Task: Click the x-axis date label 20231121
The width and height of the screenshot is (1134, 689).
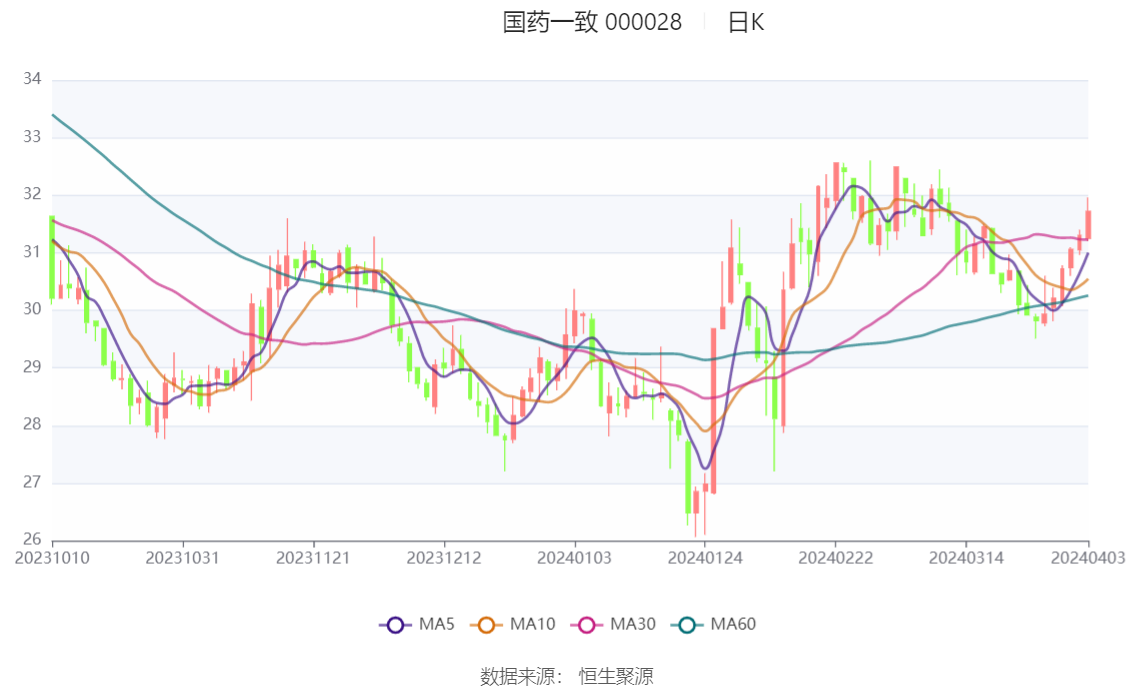Action: [313, 558]
